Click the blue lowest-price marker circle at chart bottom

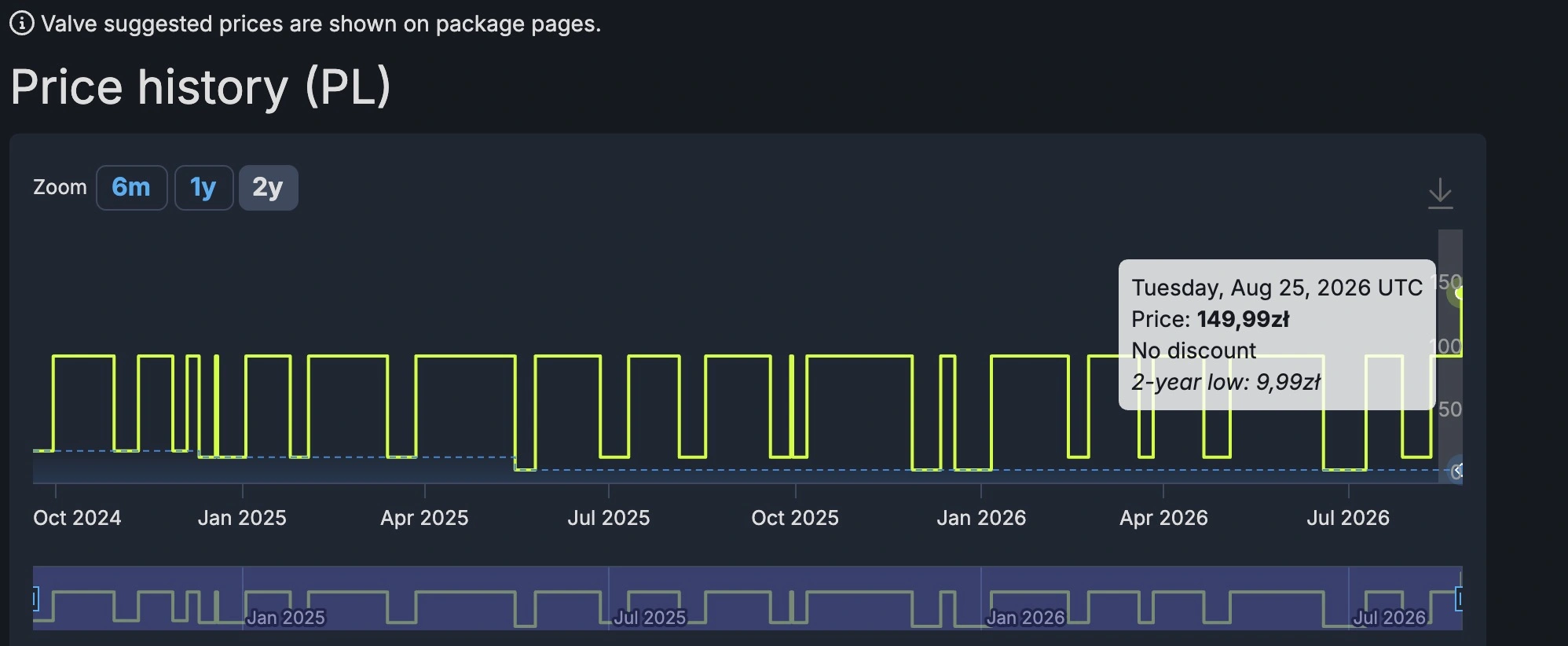pos(1457,471)
